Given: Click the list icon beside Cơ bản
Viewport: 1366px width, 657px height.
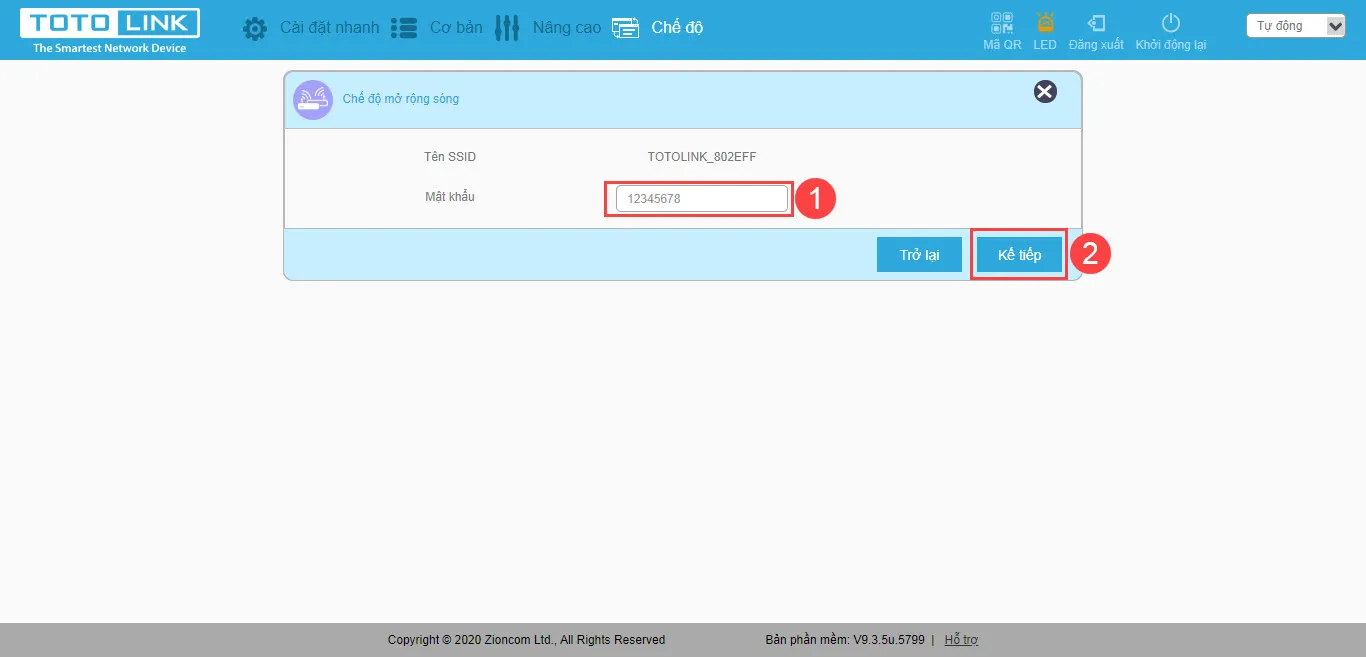Looking at the screenshot, I should pyautogui.click(x=403, y=28).
